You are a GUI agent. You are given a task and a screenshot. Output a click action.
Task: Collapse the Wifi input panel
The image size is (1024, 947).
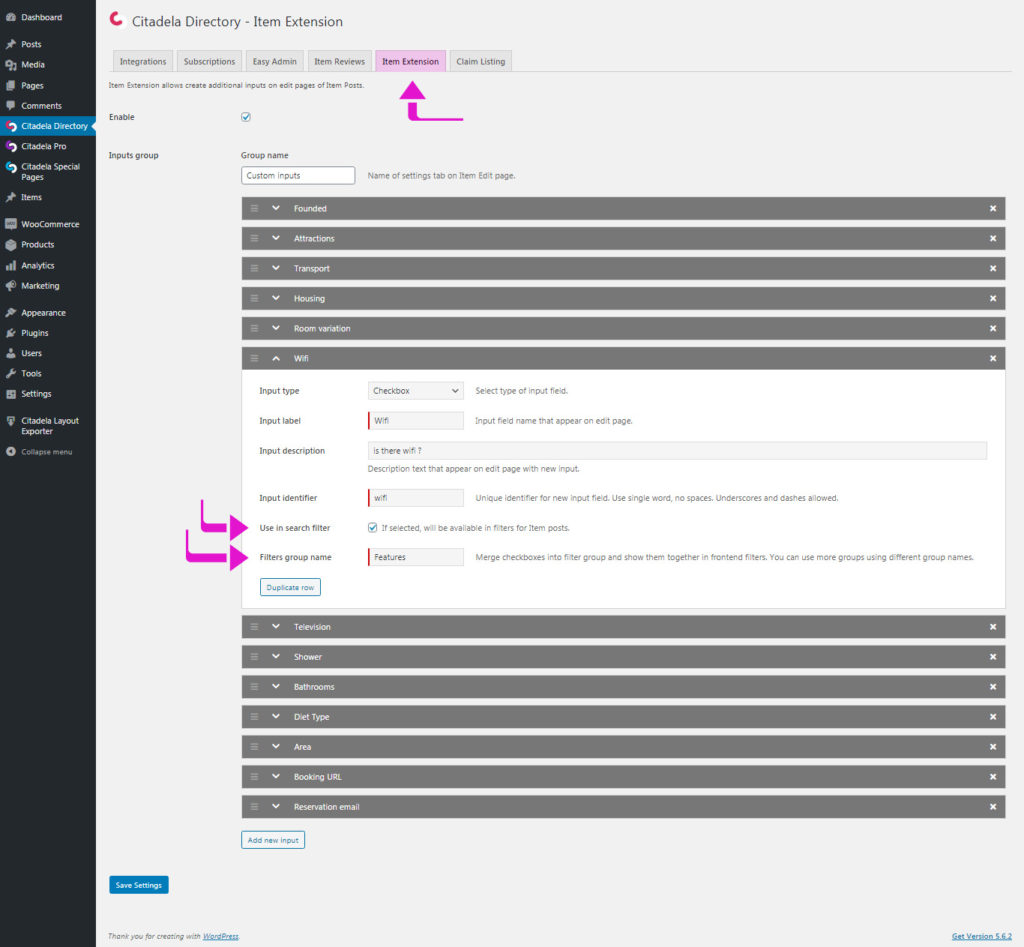pyautogui.click(x=276, y=359)
